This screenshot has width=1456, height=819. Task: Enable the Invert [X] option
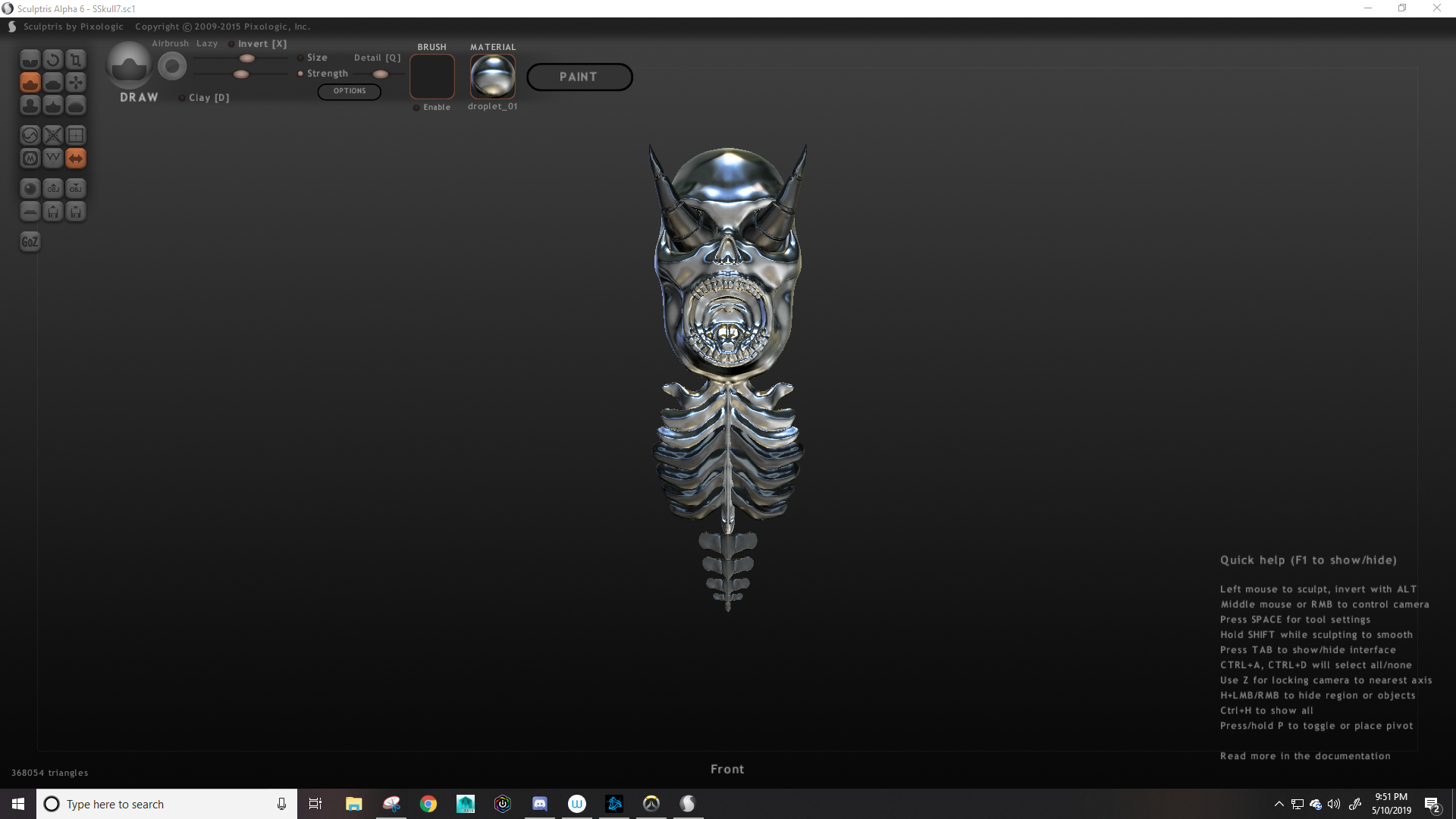point(258,44)
